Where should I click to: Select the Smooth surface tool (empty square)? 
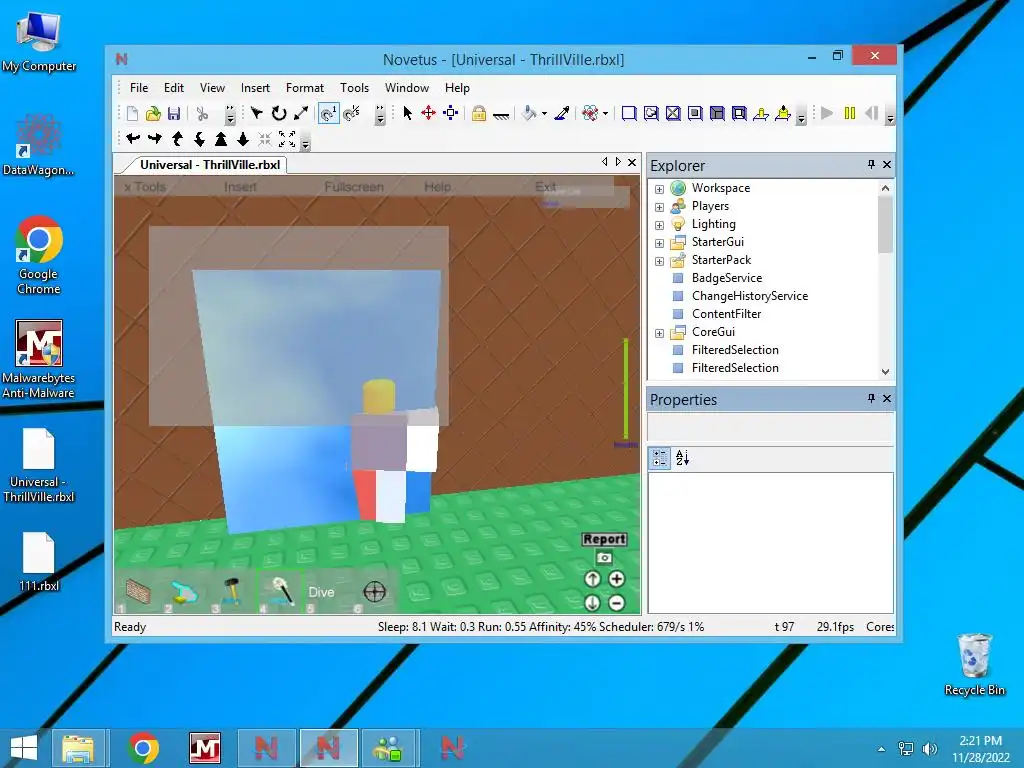pos(629,114)
